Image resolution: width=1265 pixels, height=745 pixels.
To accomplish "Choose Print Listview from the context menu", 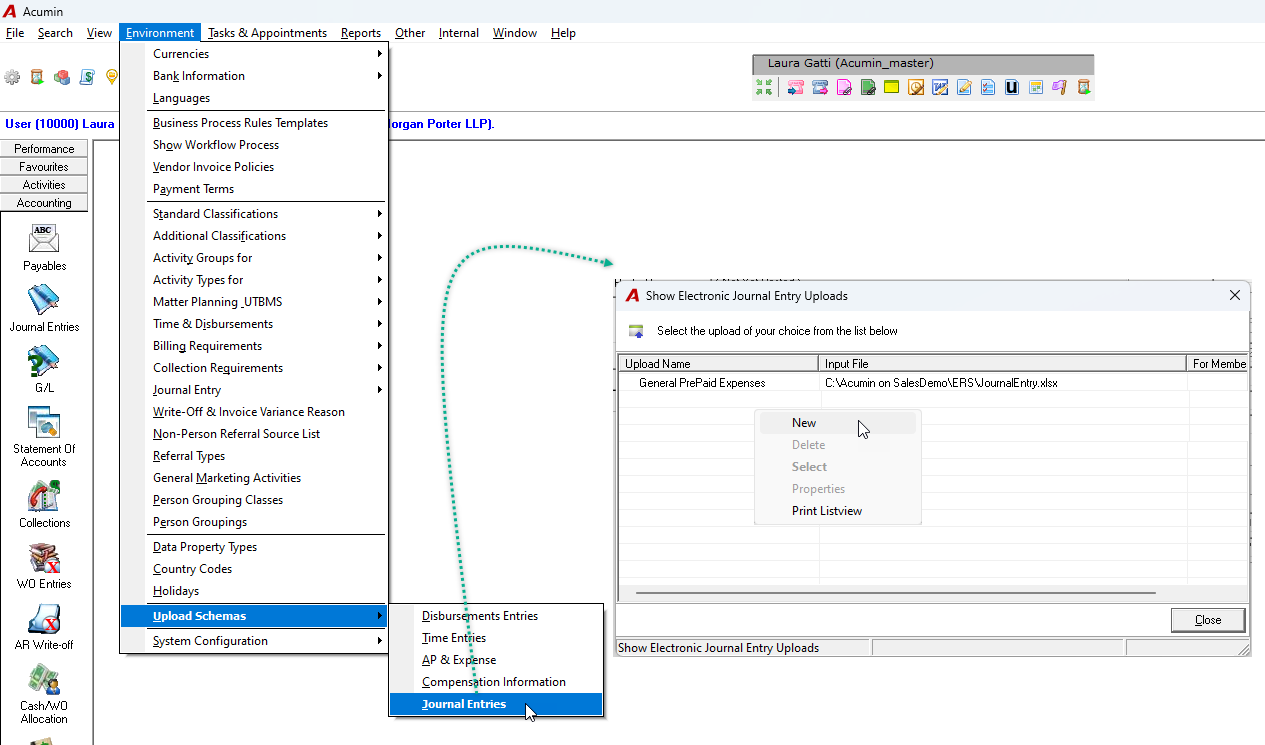I will pos(837,511).
